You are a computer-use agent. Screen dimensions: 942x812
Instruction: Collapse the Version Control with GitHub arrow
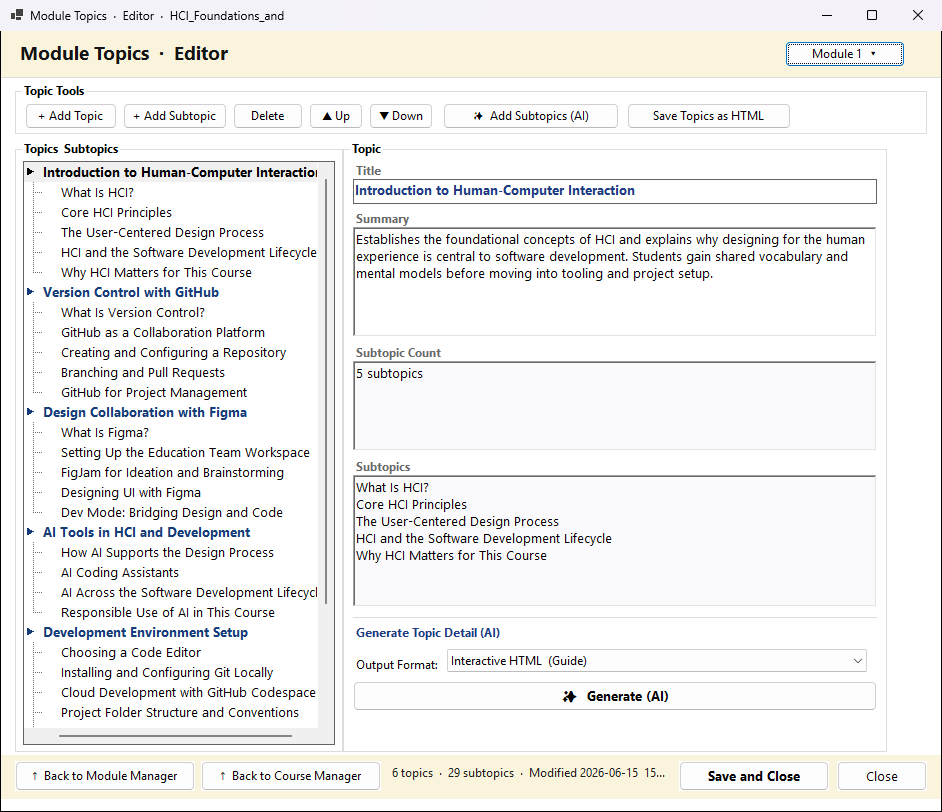point(31,292)
